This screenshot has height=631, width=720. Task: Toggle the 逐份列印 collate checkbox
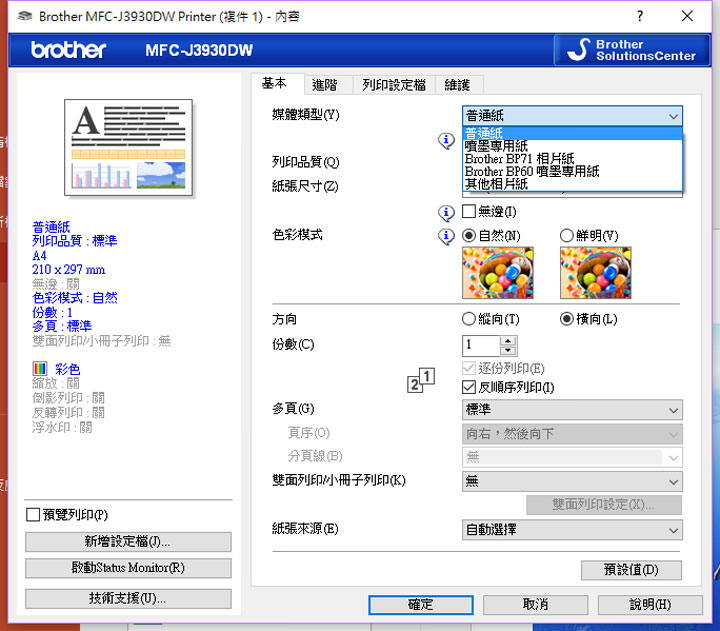click(x=469, y=368)
